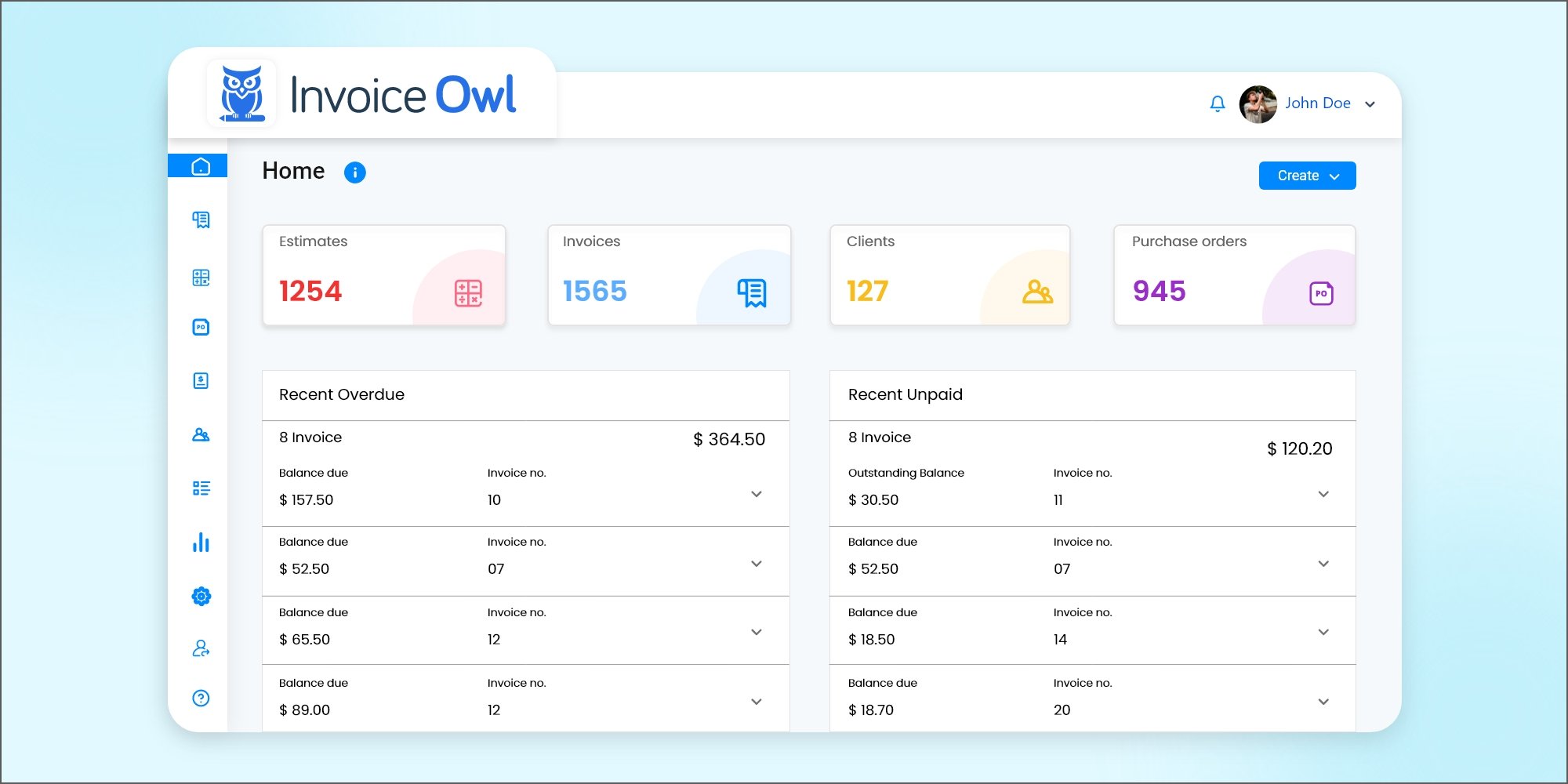Open the Estimates summary card
Viewport: 1568px width, 784px height.
click(x=384, y=275)
